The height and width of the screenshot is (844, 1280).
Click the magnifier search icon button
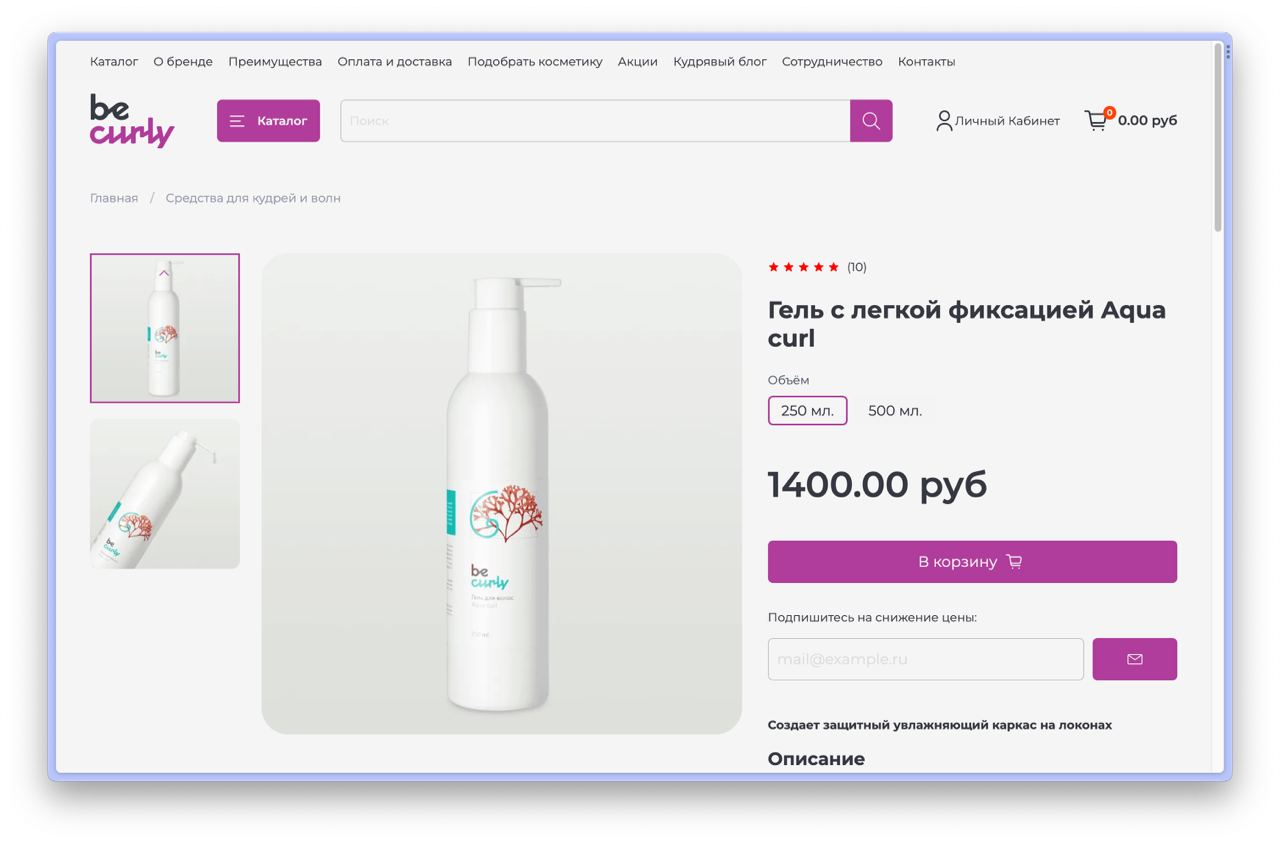pos(871,121)
